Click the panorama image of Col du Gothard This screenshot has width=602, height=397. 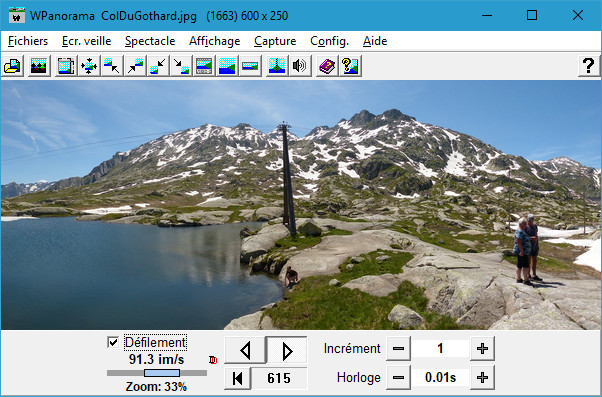(301, 205)
